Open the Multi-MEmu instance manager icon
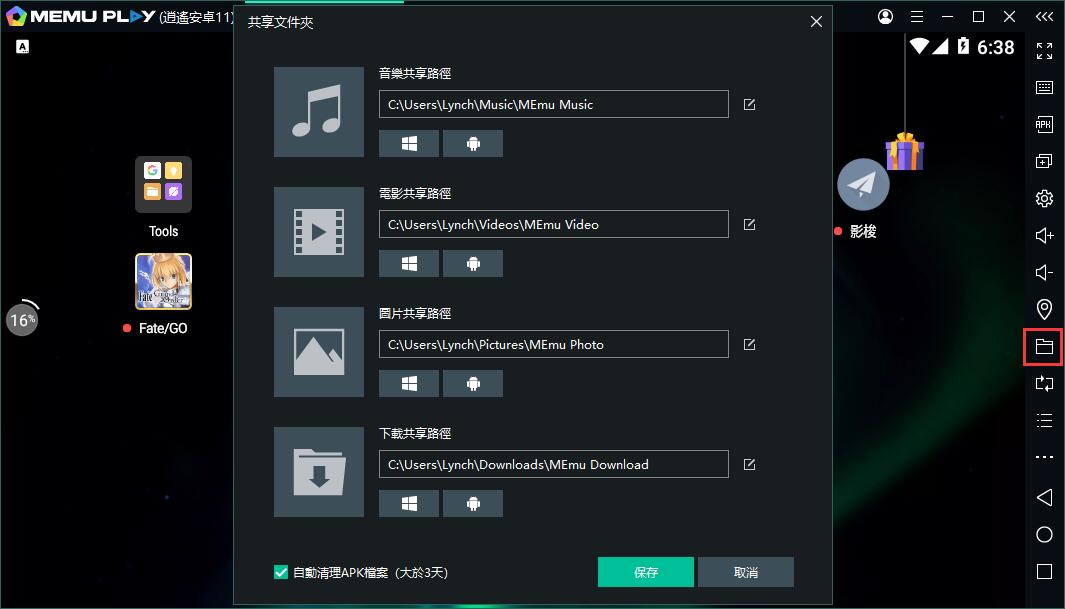 point(1044,161)
